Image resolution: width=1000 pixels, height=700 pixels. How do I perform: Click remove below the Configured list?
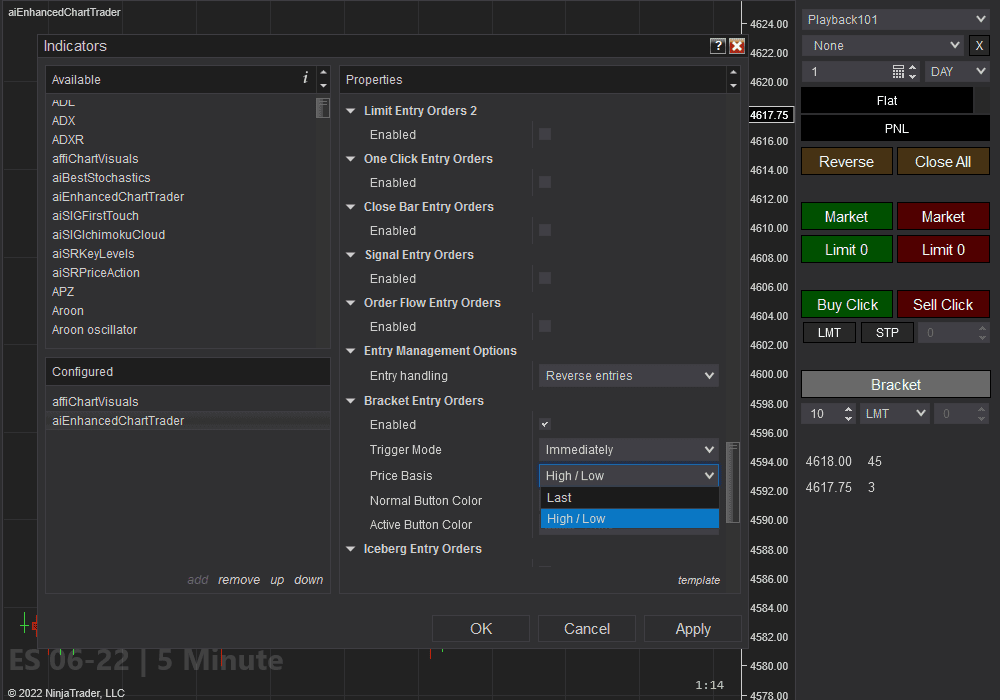[x=239, y=579]
